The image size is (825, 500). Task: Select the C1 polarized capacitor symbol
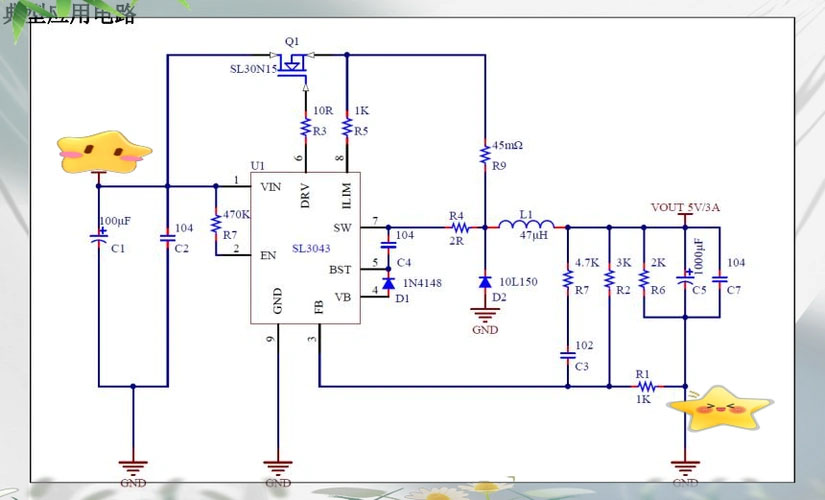(x=99, y=238)
